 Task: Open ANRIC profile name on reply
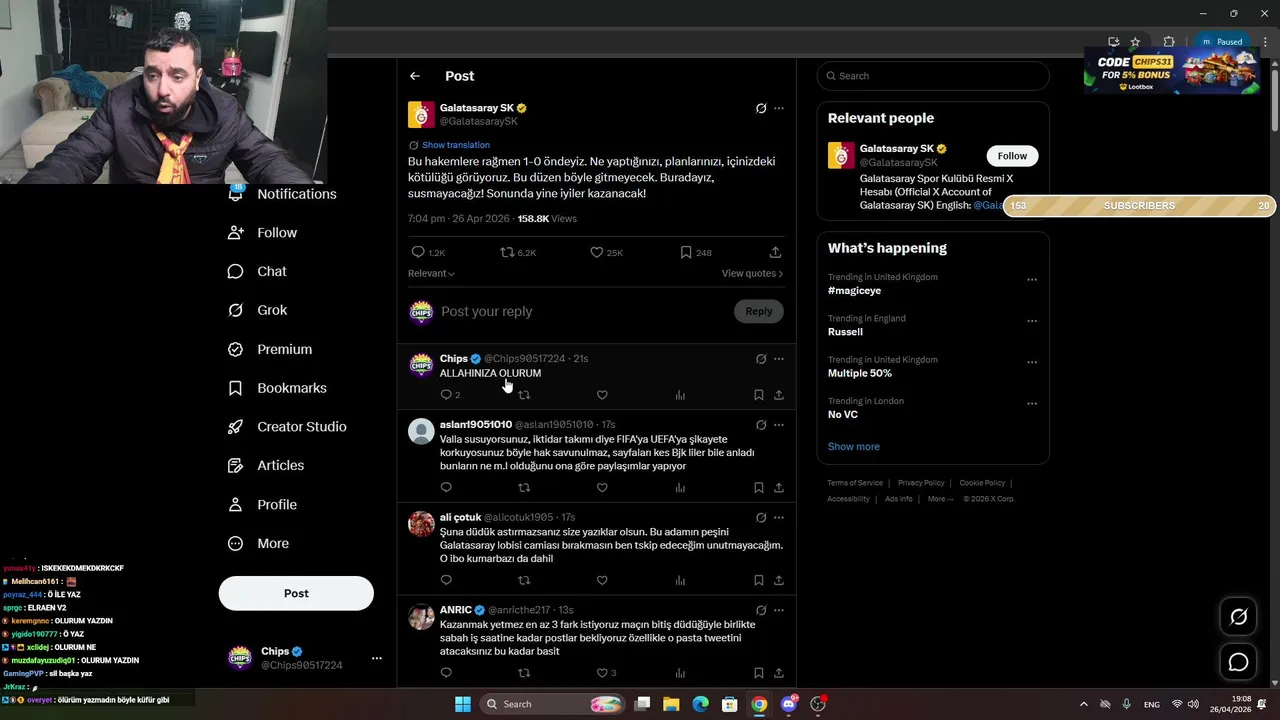coord(456,610)
